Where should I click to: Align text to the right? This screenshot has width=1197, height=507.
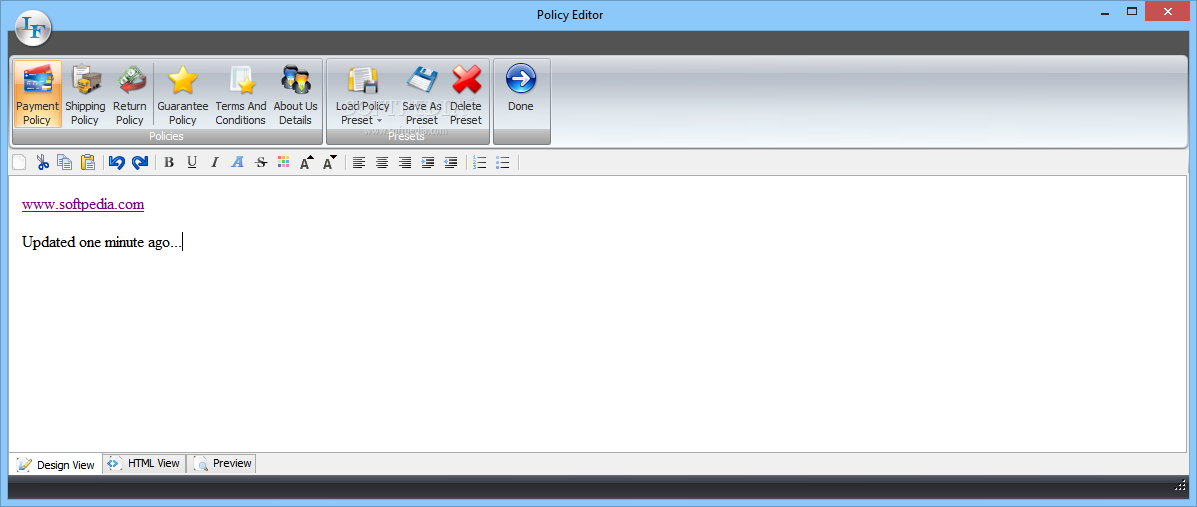[405, 162]
